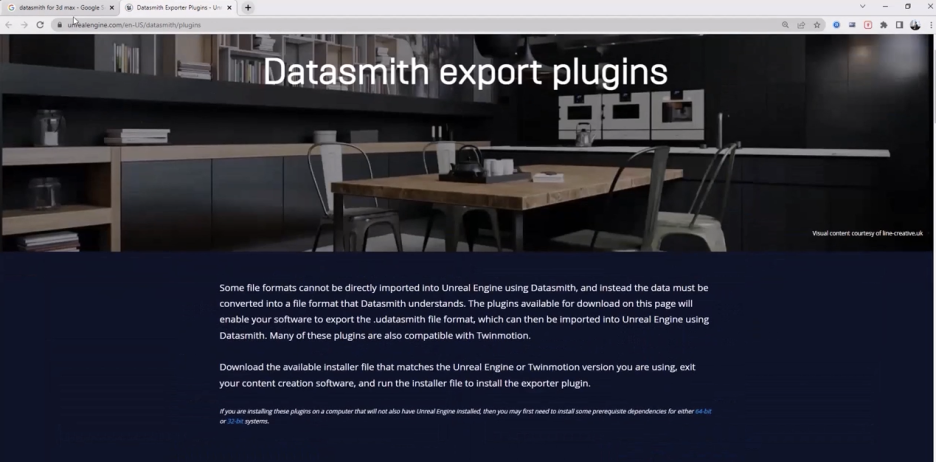Open the 64-bit prerequisites link
The width and height of the screenshot is (936, 462).
coord(703,411)
